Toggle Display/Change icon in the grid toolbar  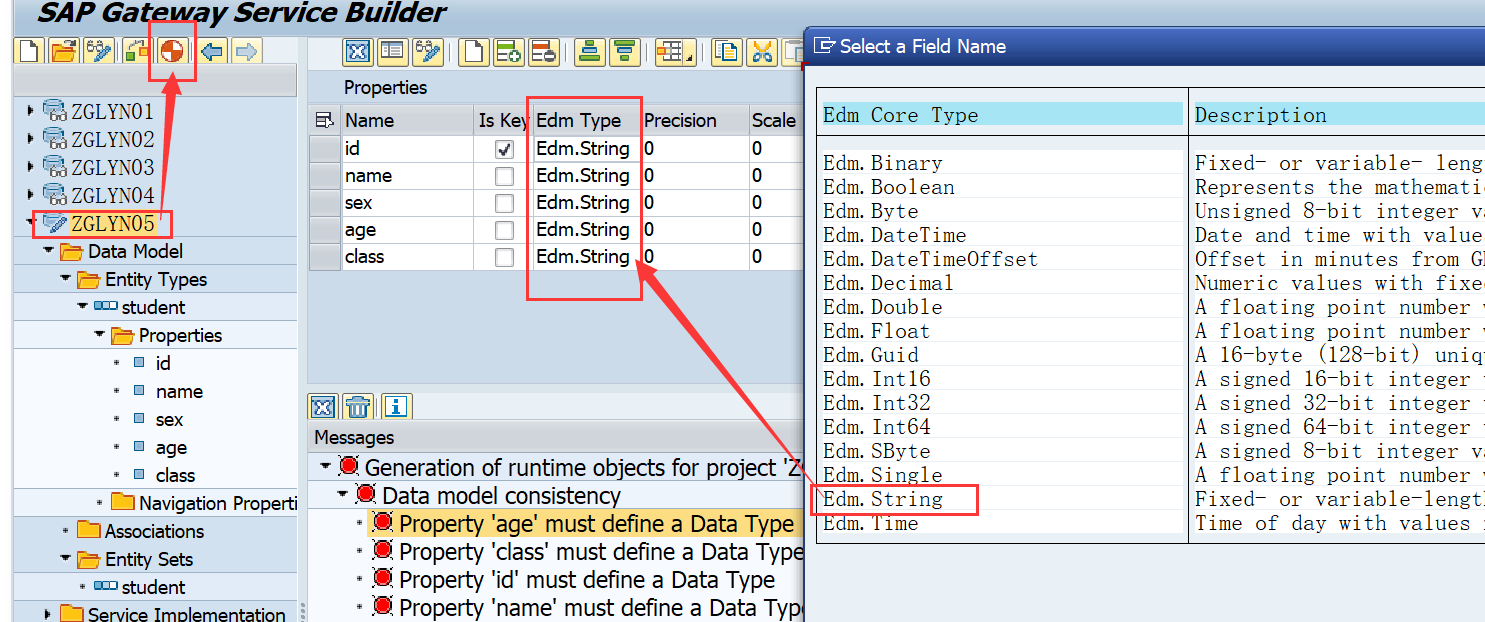click(427, 51)
